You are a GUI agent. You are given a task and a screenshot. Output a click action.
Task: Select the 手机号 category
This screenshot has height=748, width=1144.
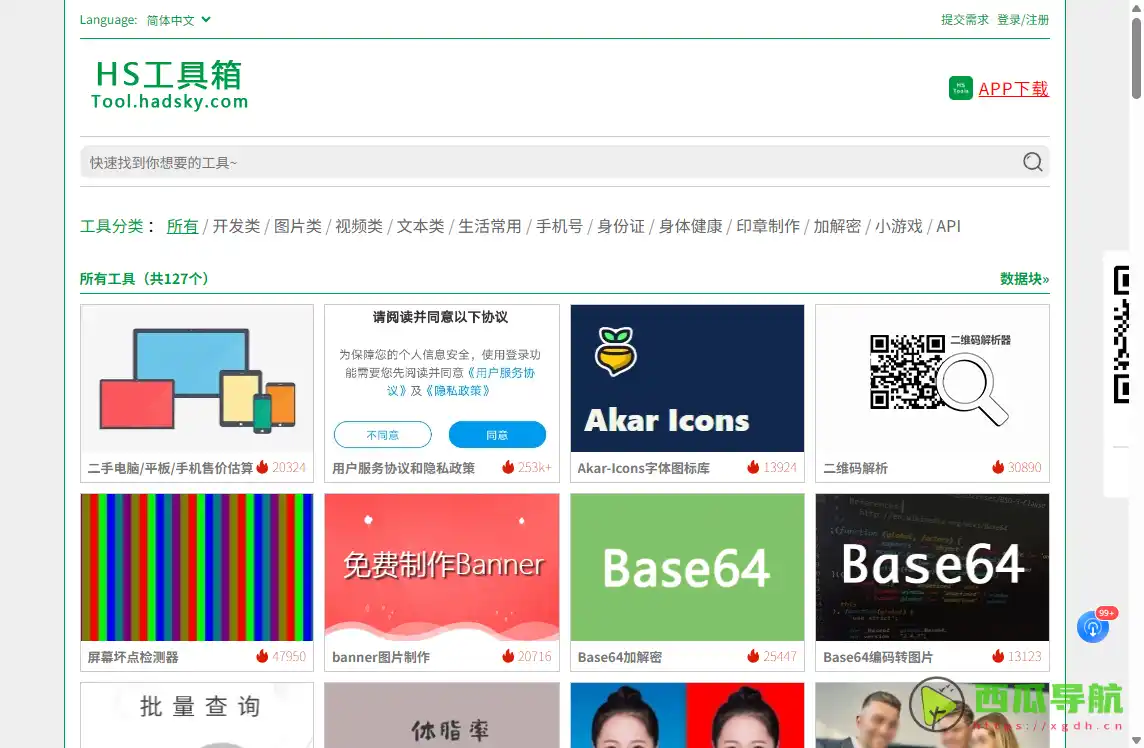coord(560,226)
